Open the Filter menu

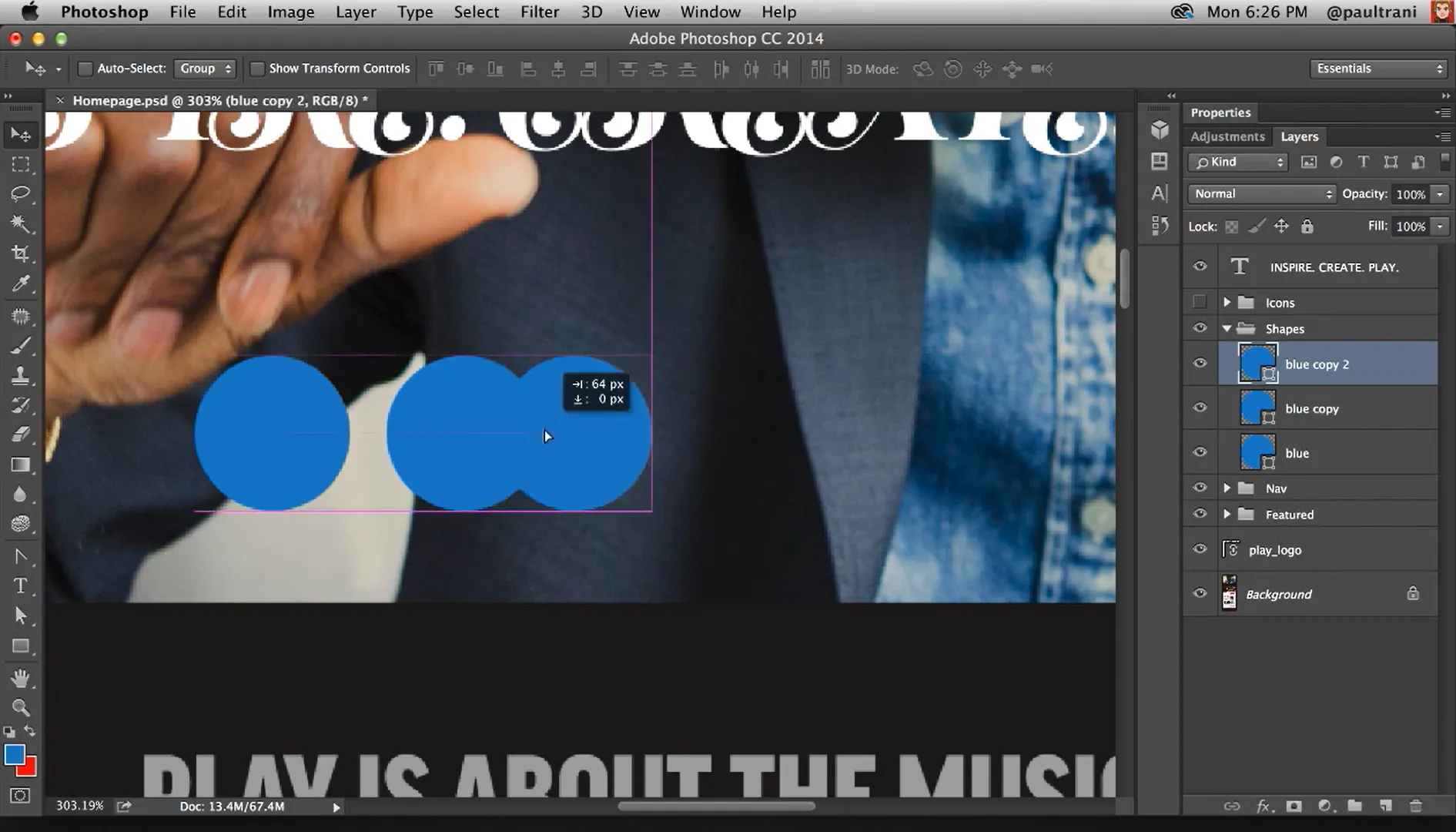click(x=539, y=12)
